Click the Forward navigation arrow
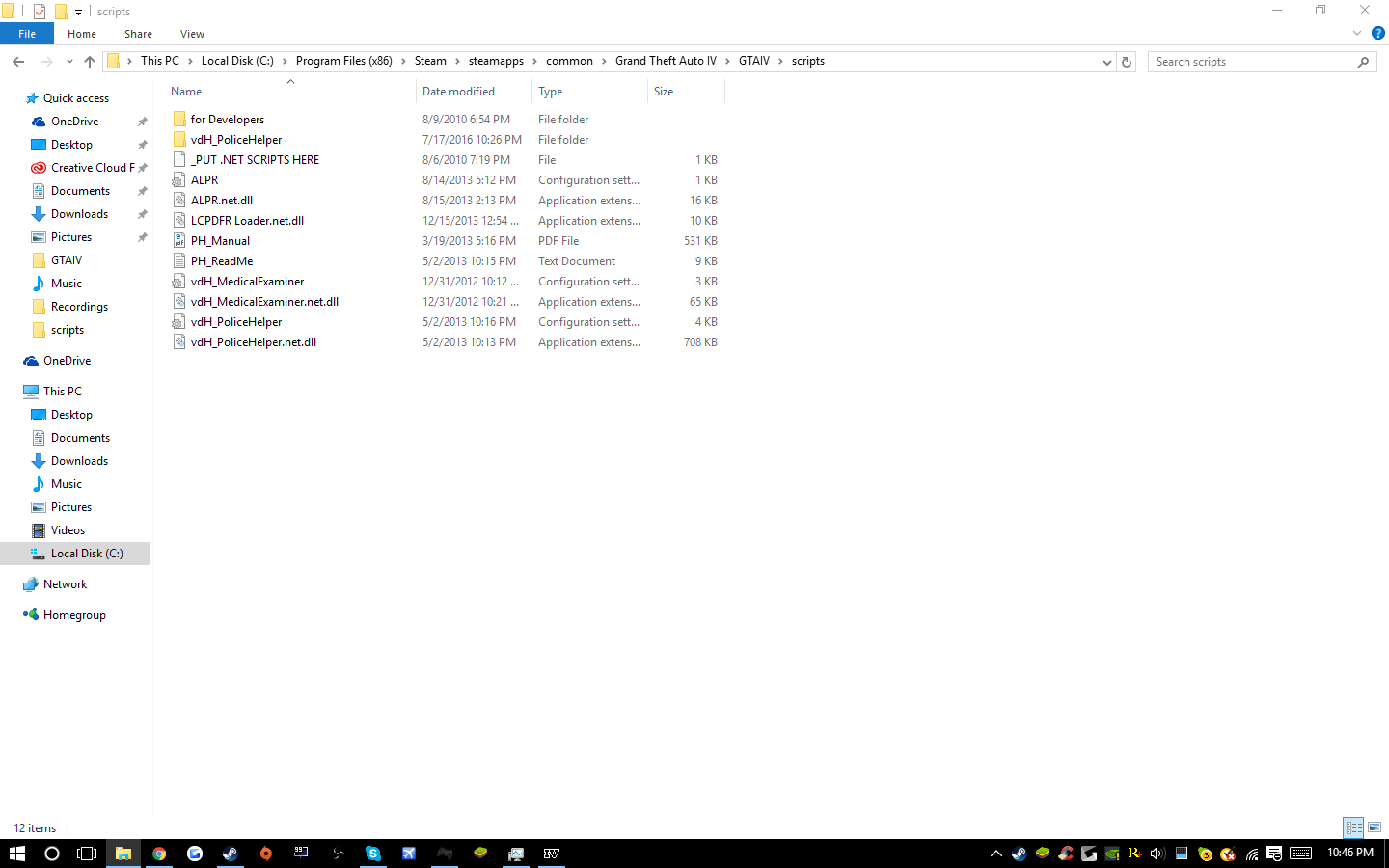This screenshot has height=868, width=1389. click(46, 62)
